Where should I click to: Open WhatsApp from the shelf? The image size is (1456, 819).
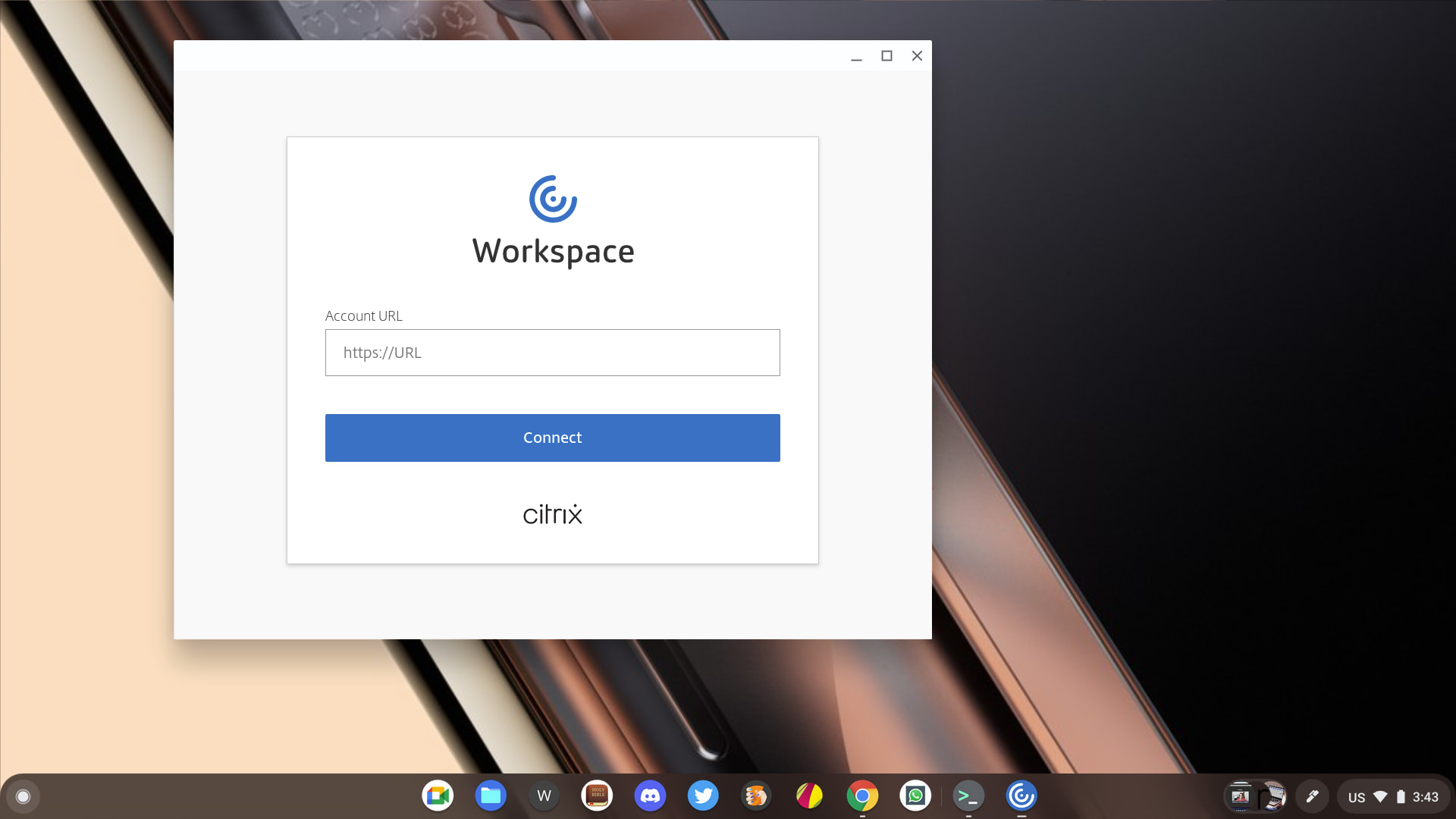[x=915, y=795]
